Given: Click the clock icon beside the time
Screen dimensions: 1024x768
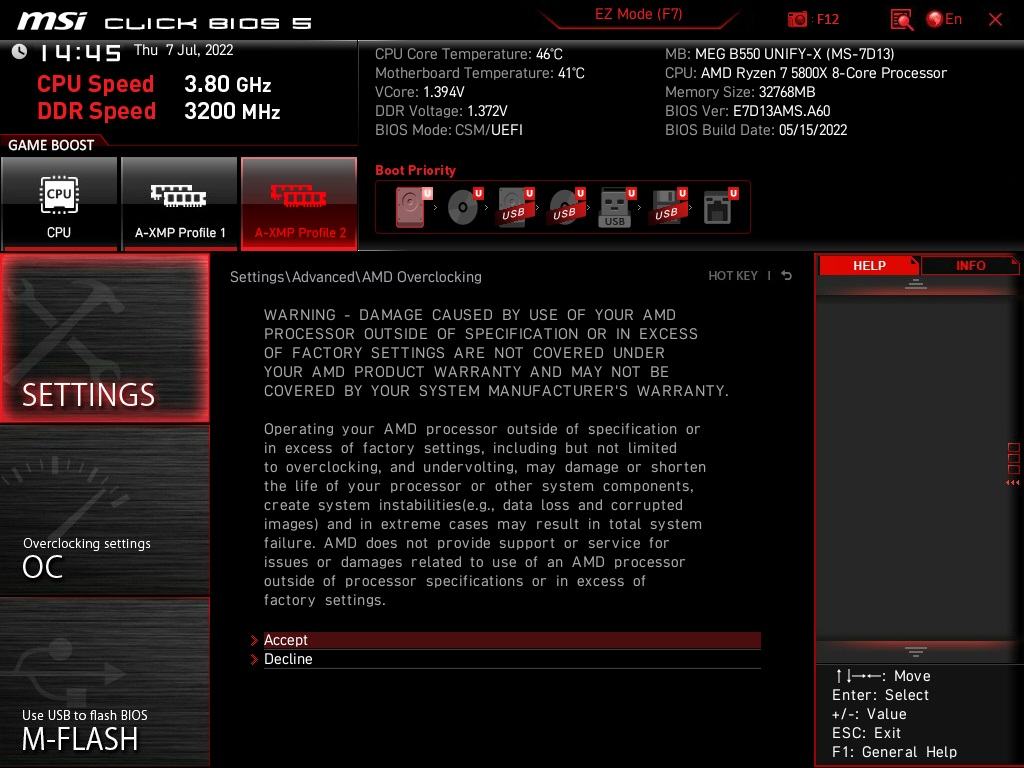Looking at the screenshot, I should (x=19, y=52).
